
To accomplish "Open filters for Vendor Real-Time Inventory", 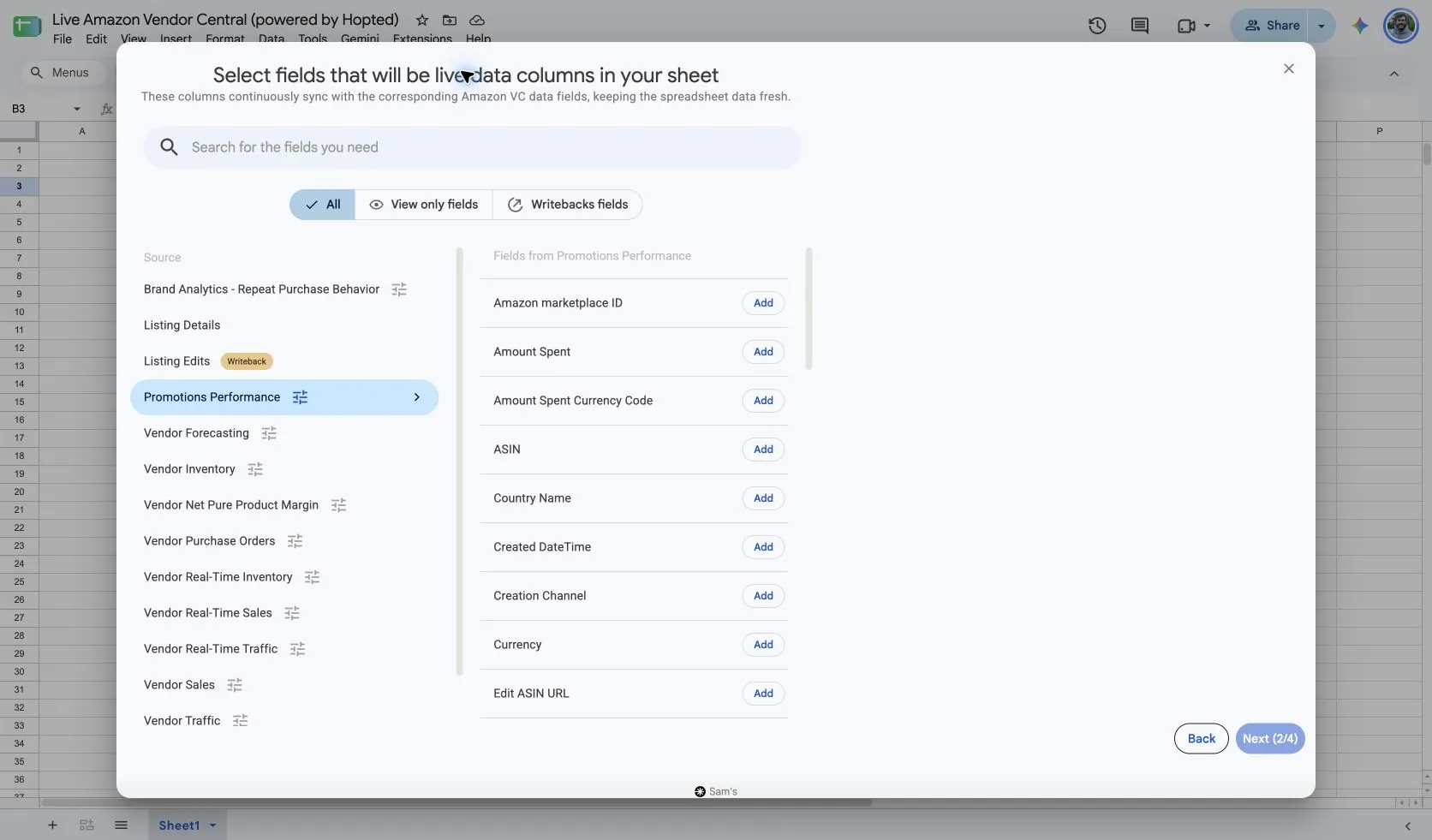I will pyautogui.click(x=313, y=577).
